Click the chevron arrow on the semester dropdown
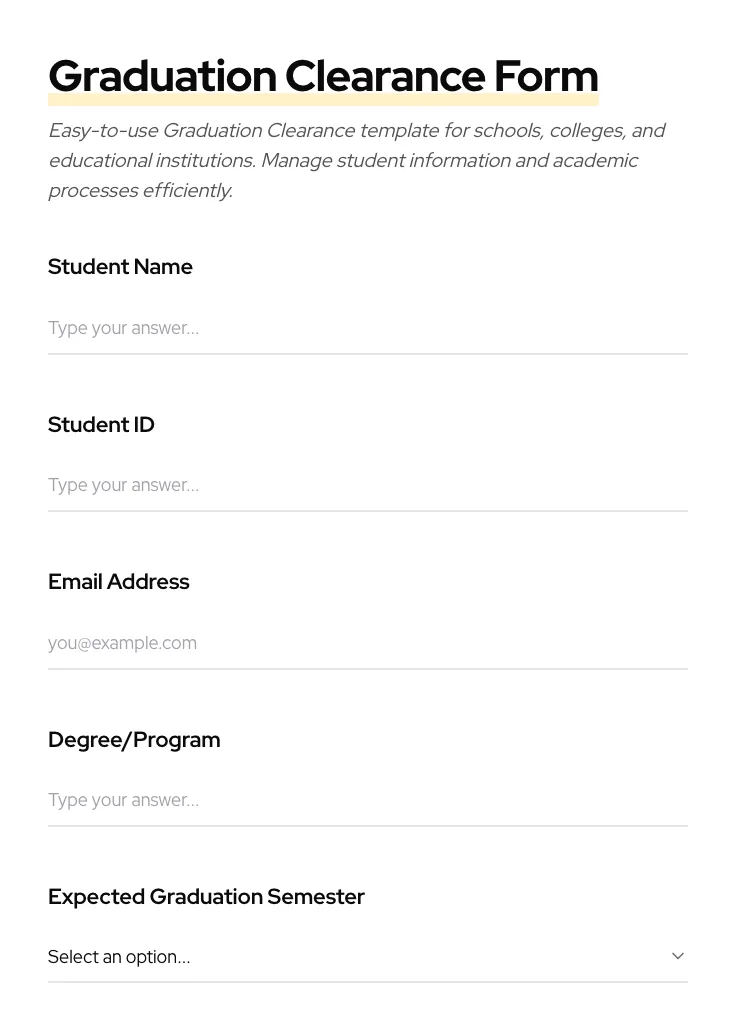 (x=678, y=956)
